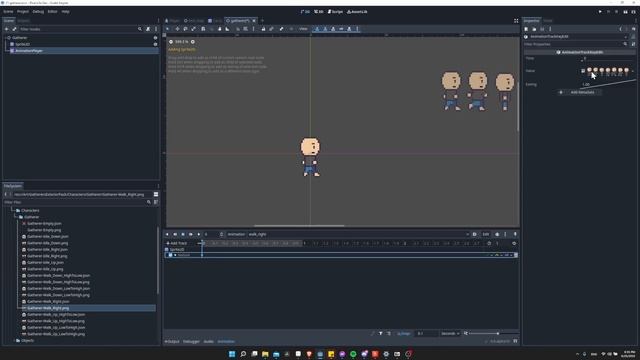Screen dimensions: 640x360
Task: Open the View menu in viewport toolbar
Action: [303, 29]
